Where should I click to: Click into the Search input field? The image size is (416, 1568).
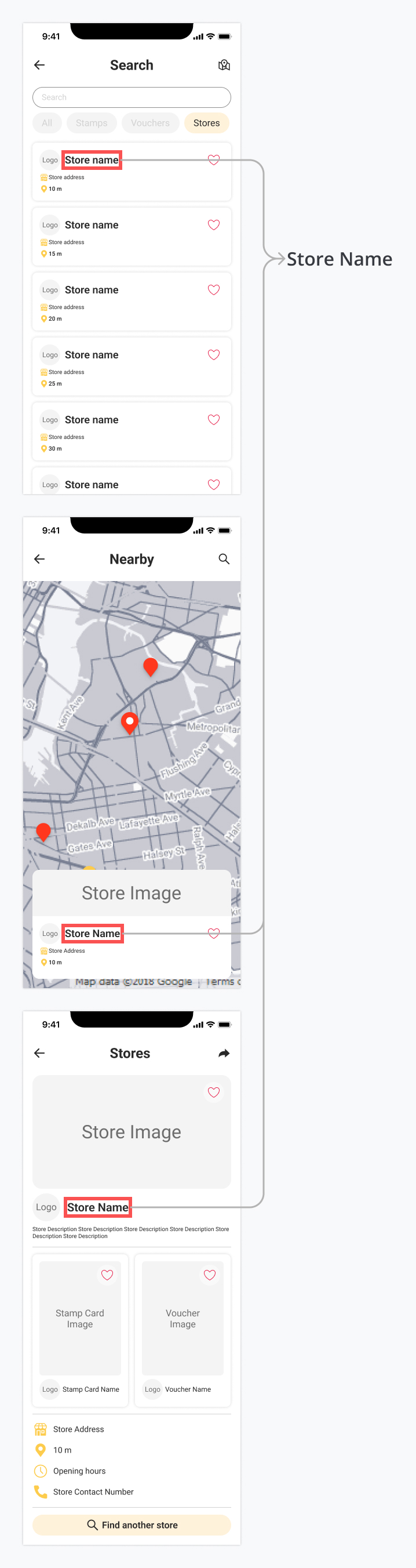point(132,97)
